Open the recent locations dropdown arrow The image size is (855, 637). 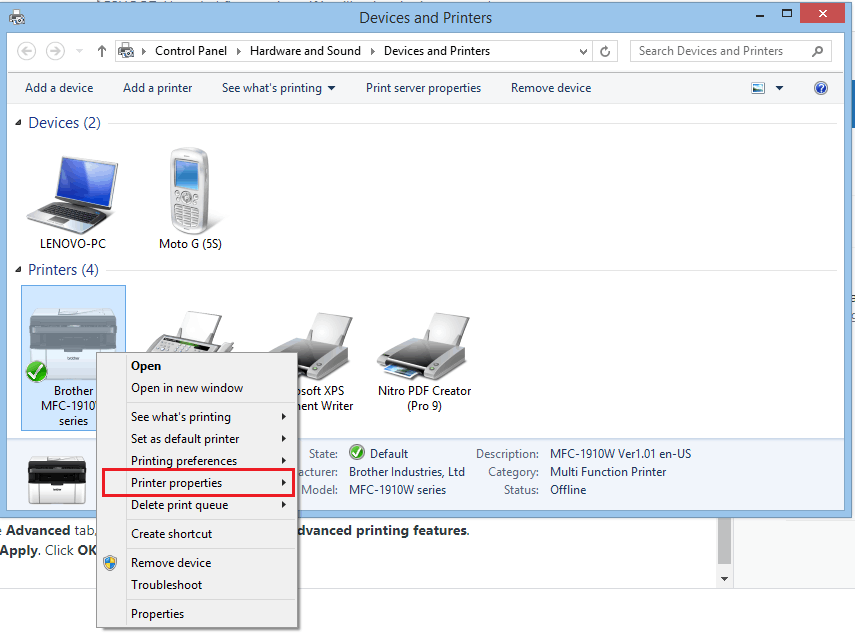tap(80, 51)
